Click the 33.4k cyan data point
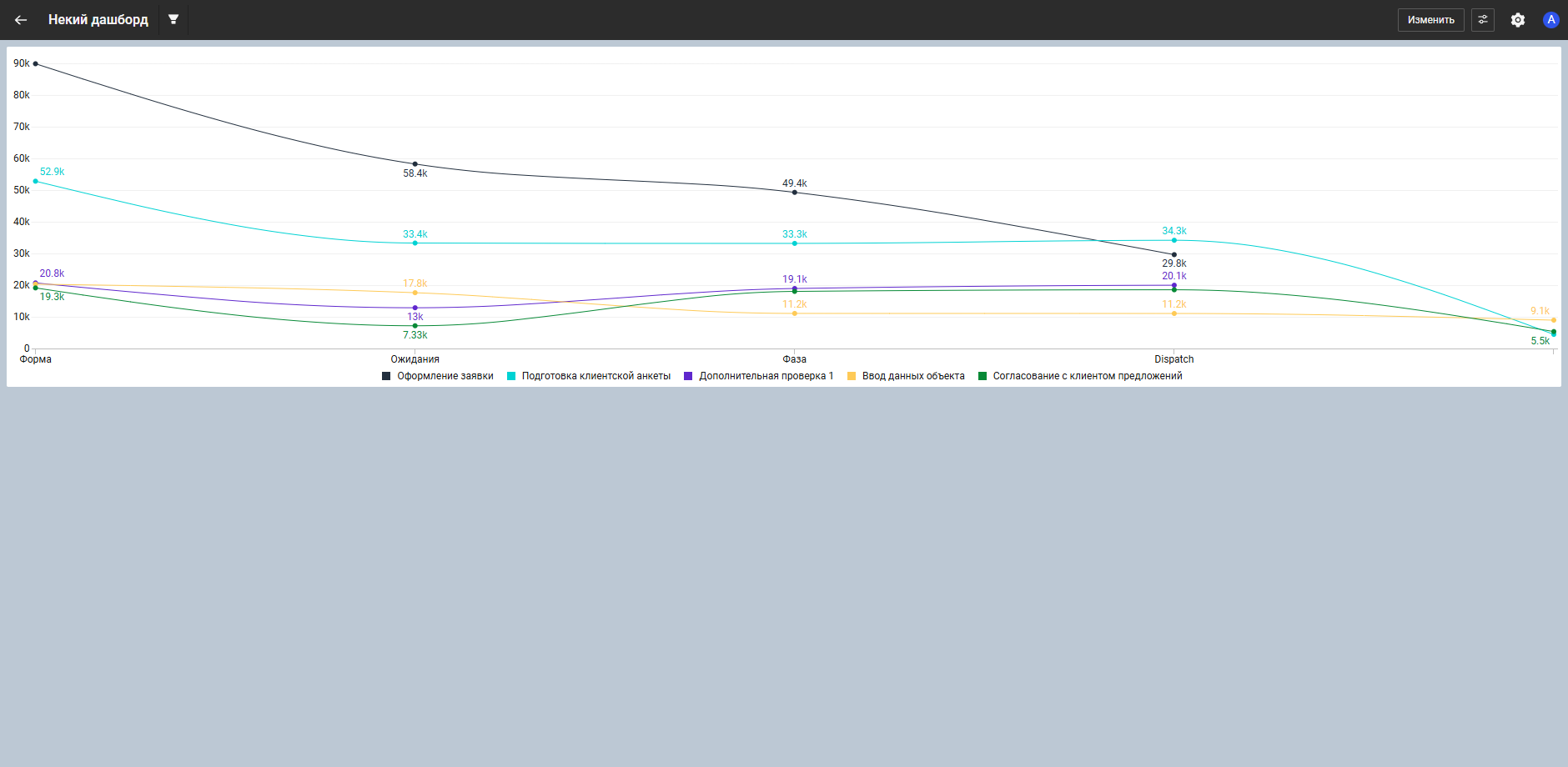1568x767 pixels. 415,243
